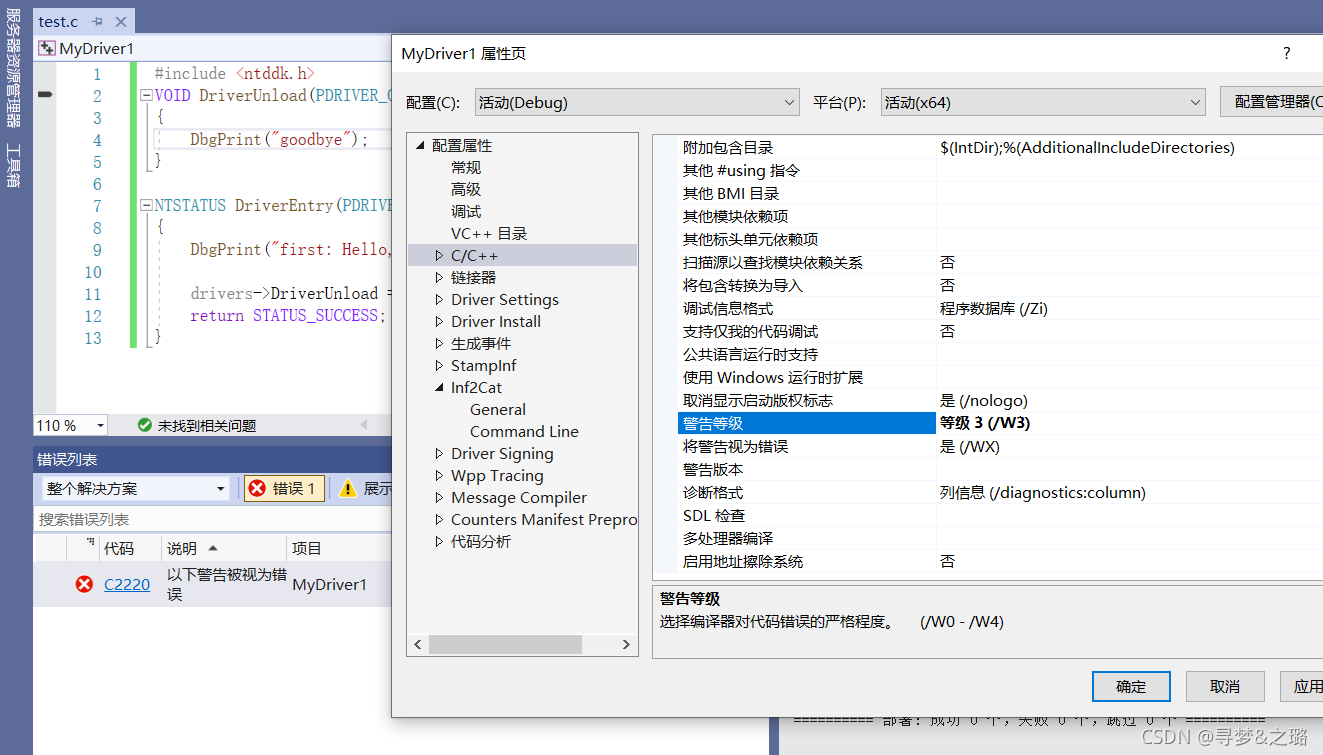Click left scroll arrow in editor status strip

tap(364, 425)
